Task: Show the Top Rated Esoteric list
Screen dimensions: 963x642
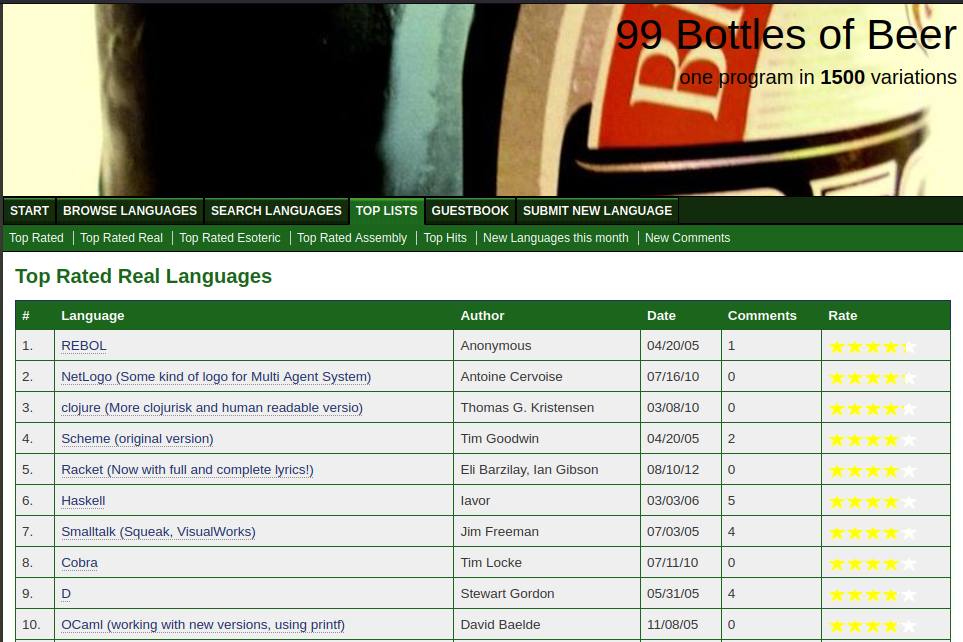Action: point(230,238)
